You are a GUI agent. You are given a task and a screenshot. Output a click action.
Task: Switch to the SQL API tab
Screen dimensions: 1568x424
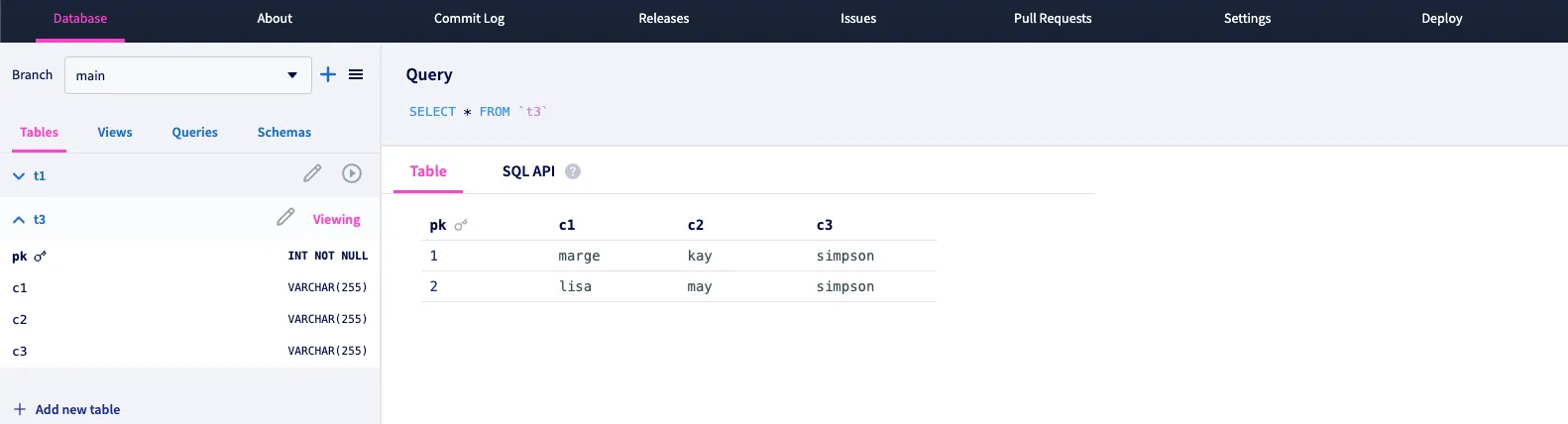[528, 171]
